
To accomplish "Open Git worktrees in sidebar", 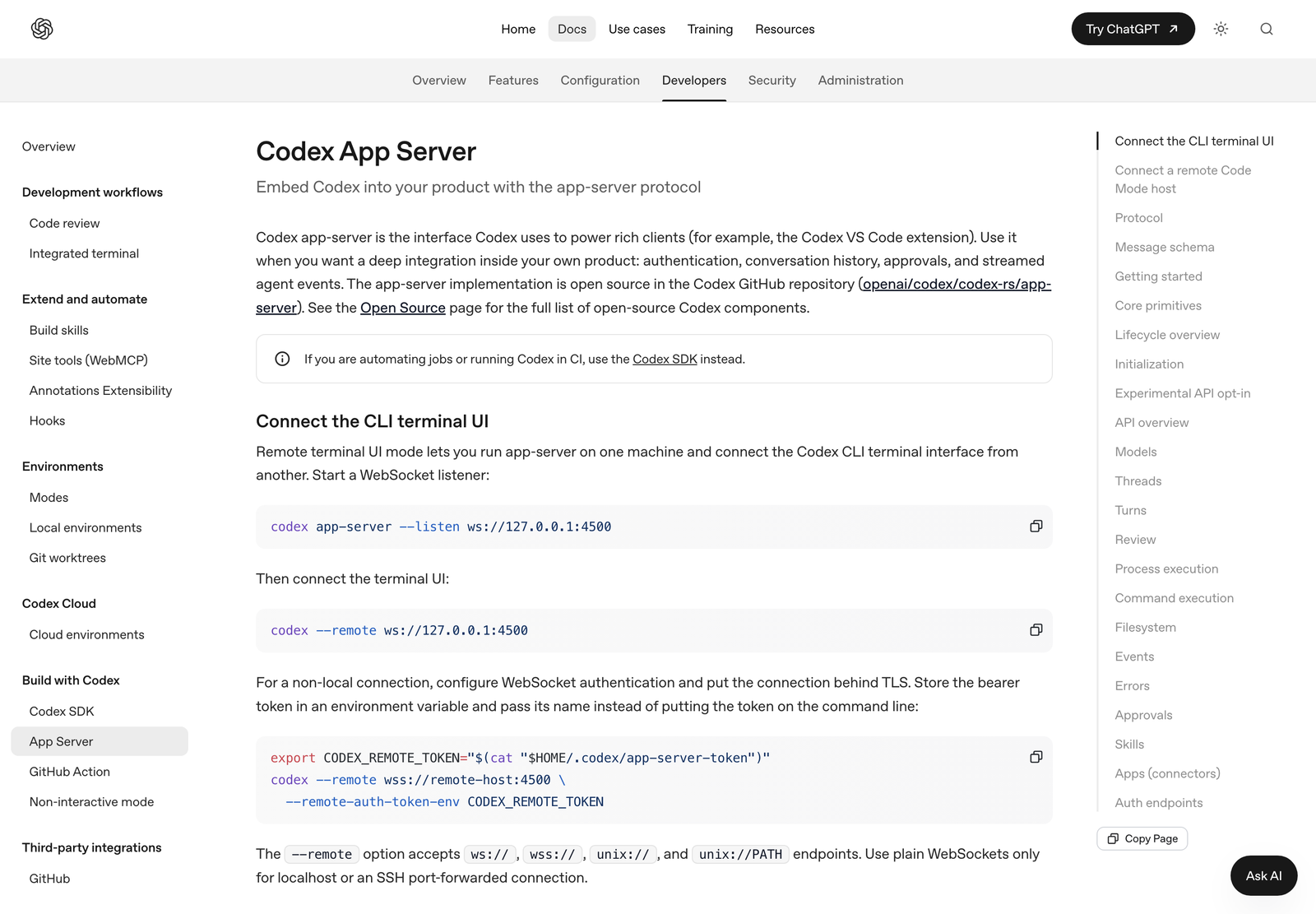I will pyautogui.click(x=67, y=558).
